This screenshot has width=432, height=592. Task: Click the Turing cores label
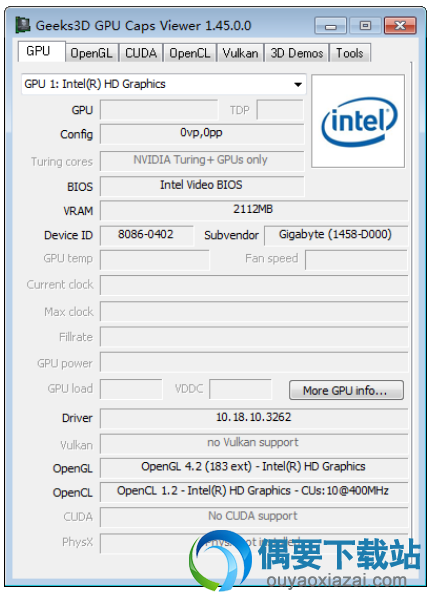(62, 162)
